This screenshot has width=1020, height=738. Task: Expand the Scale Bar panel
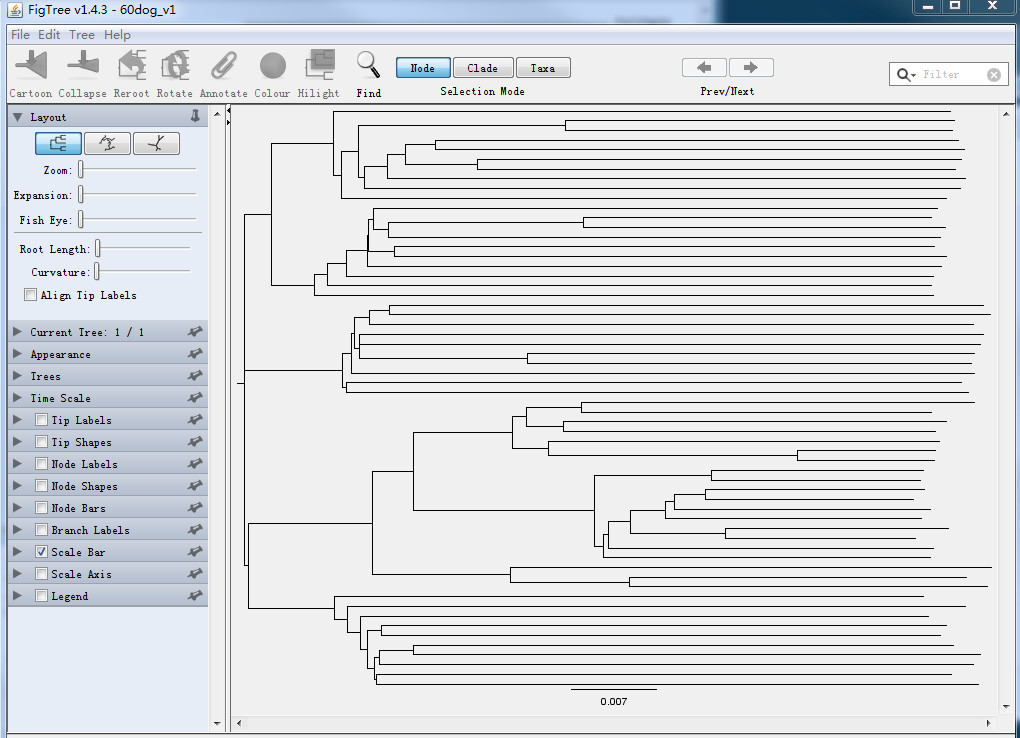point(18,551)
